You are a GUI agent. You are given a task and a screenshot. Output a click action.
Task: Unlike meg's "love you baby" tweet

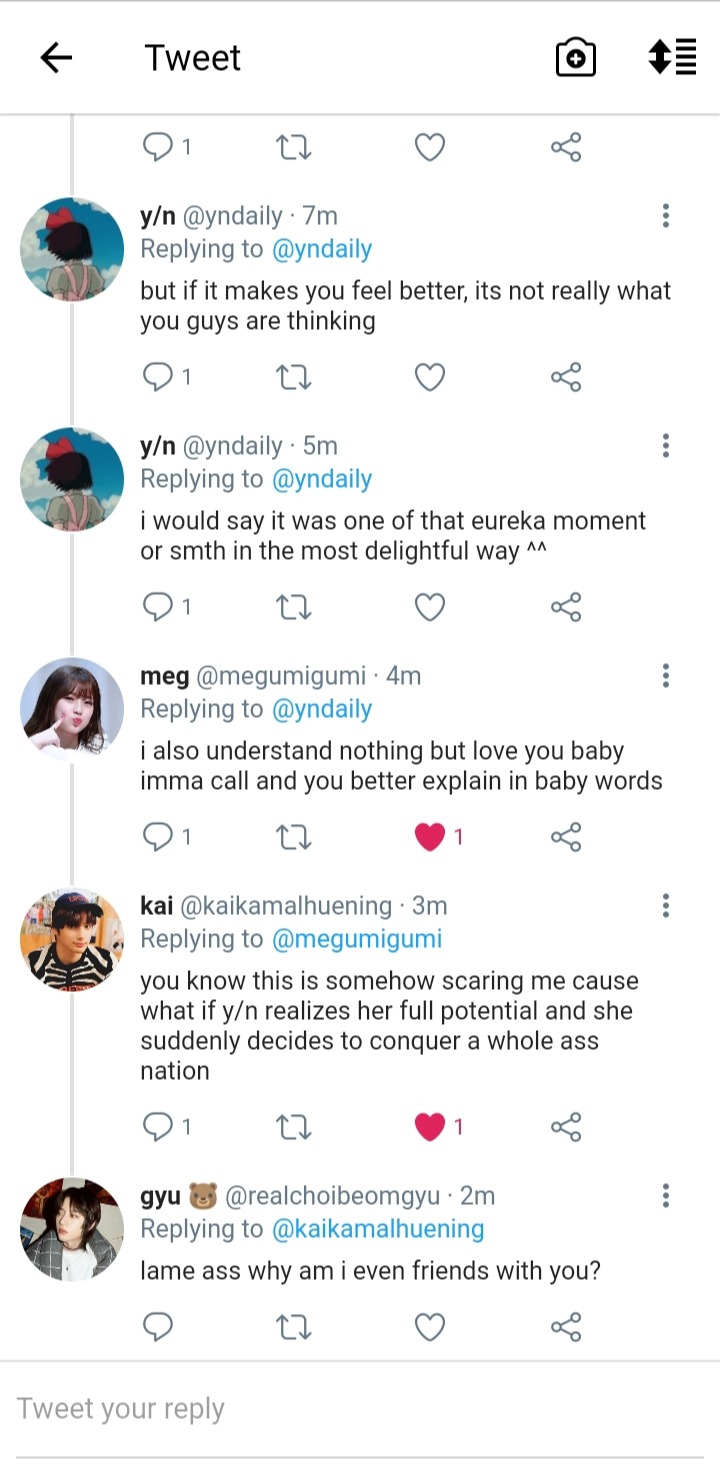click(430, 837)
